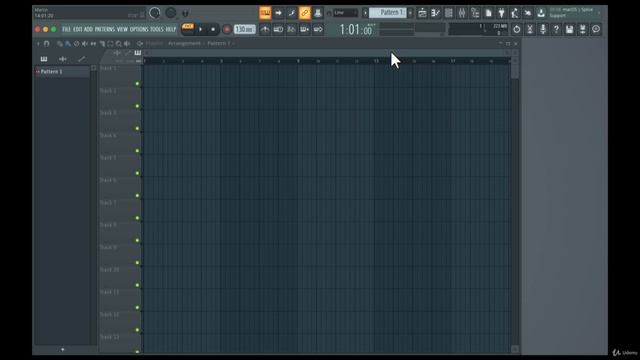Open the Piano roll window icon
Screen dimensions: 640x360
(436, 13)
